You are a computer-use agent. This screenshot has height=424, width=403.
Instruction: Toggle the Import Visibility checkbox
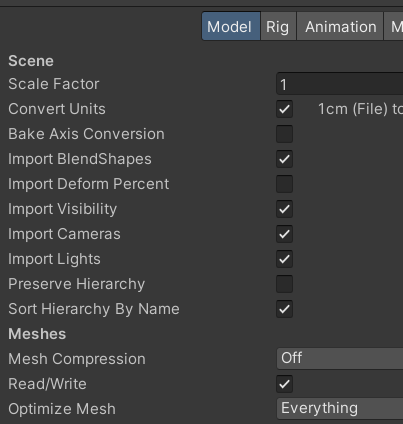coord(284,209)
